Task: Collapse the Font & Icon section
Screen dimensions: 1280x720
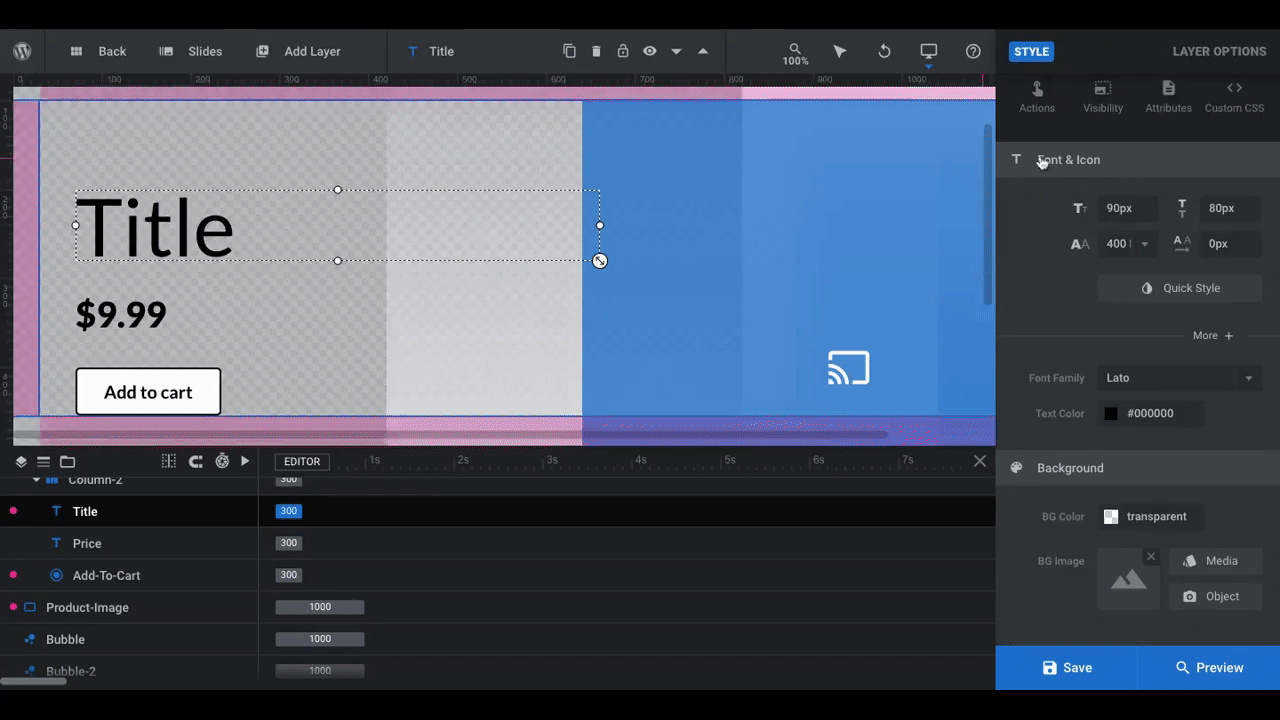Action: pos(1138,160)
